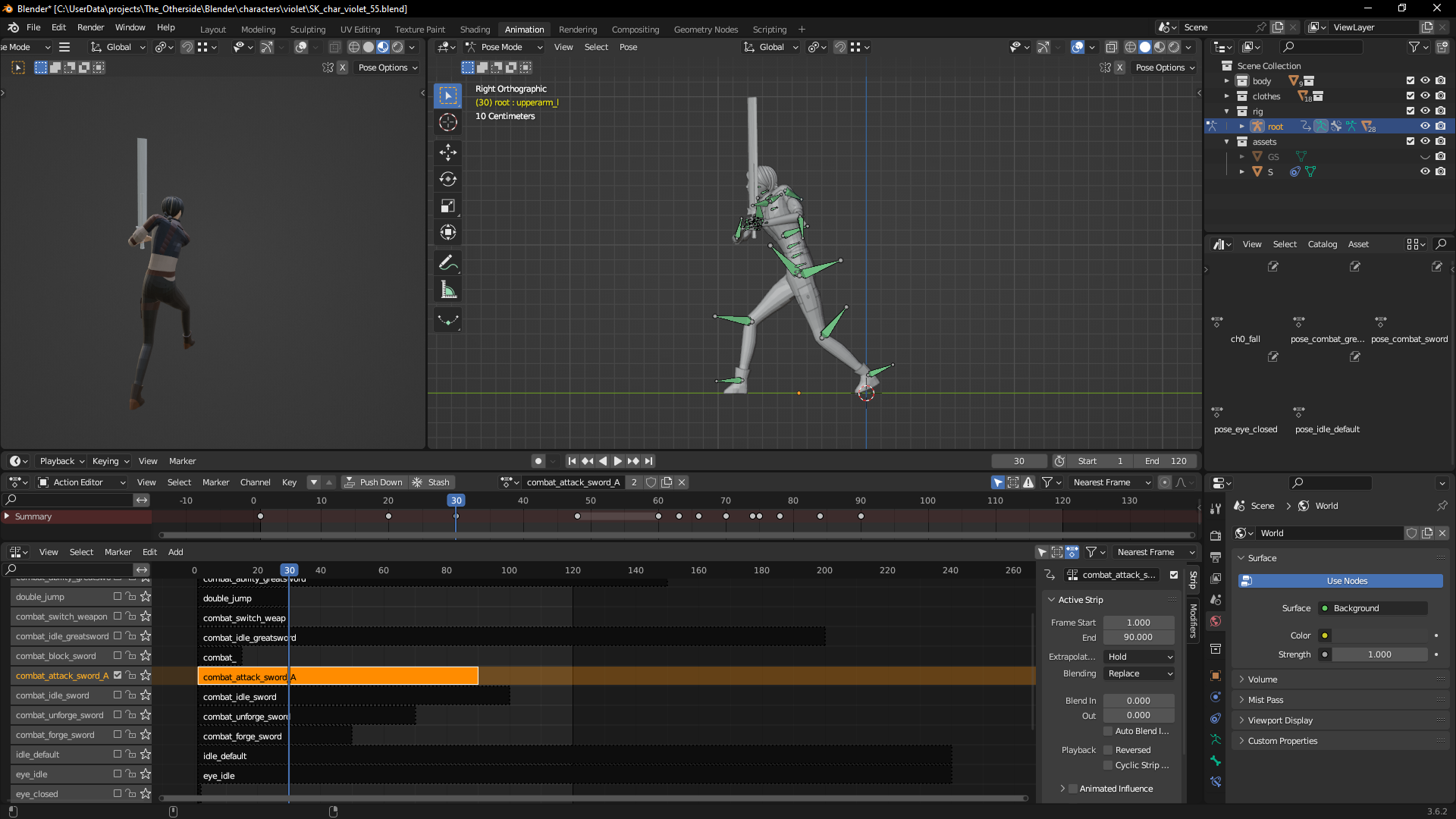
Task: Select the Move tool in viewport toolbar
Action: coord(448,152)
